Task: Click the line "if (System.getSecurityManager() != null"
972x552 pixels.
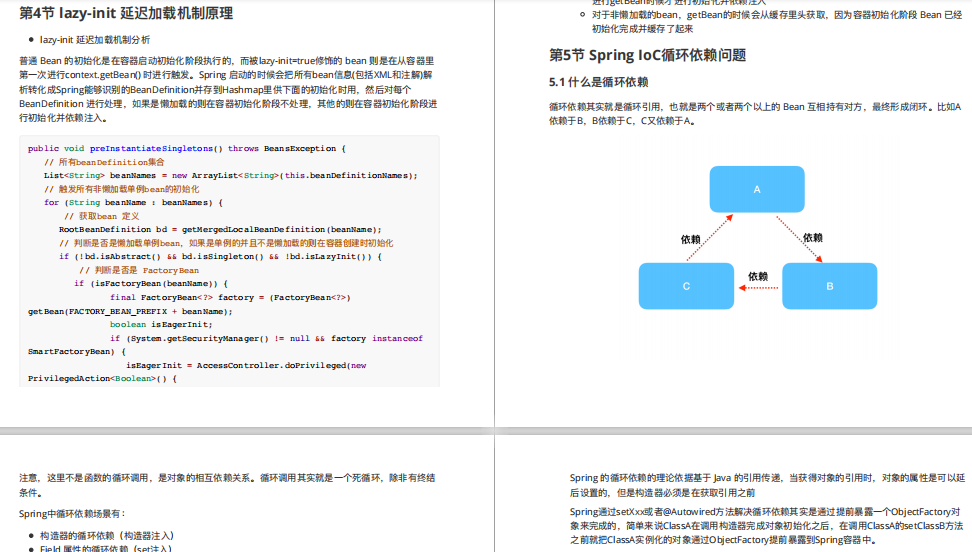Action: point(267,339)
